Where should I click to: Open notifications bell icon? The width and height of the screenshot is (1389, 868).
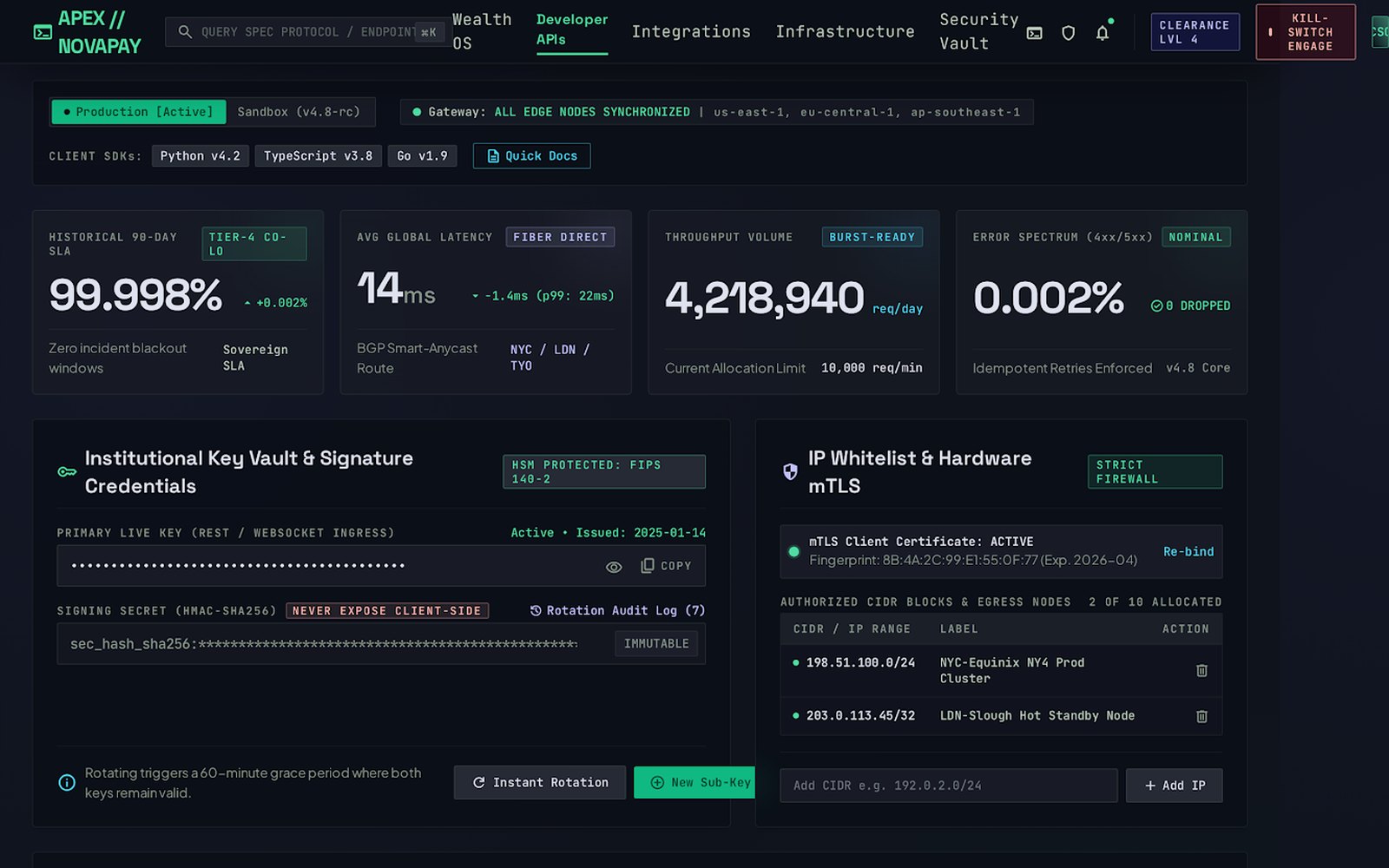pos(1103,33)
